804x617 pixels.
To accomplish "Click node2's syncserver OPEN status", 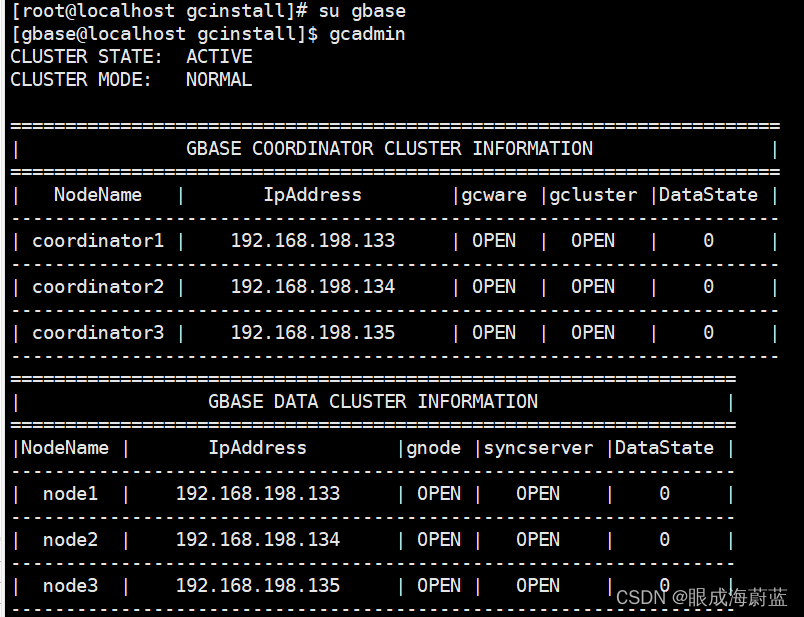I will [x=538, y=540].
